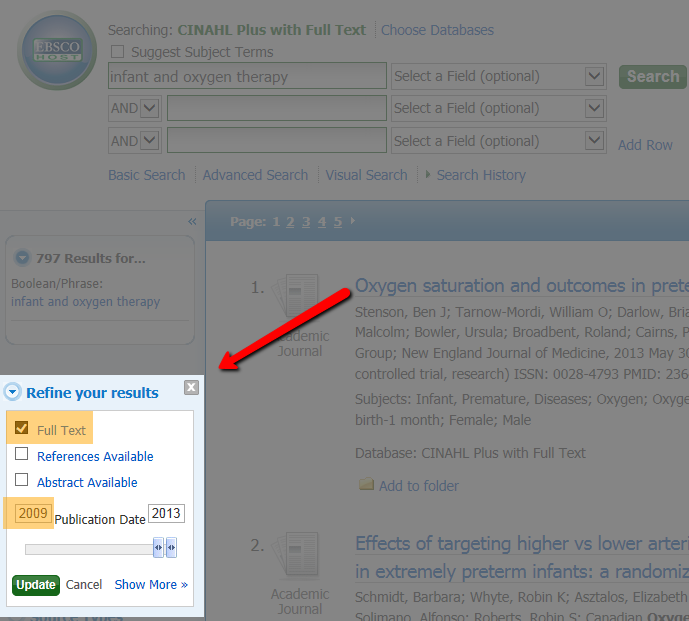Image resolution: width=689 pixels, height=621 pixels.
Task: Go to results page 5
Action: tap(337, 222)
